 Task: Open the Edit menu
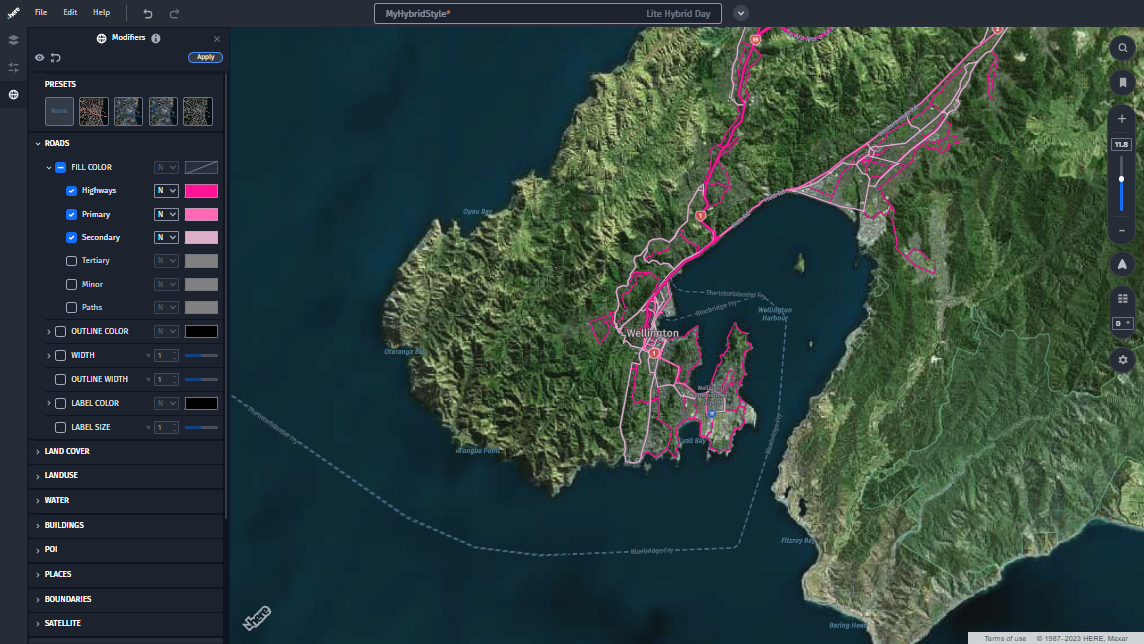pos(70,12)
